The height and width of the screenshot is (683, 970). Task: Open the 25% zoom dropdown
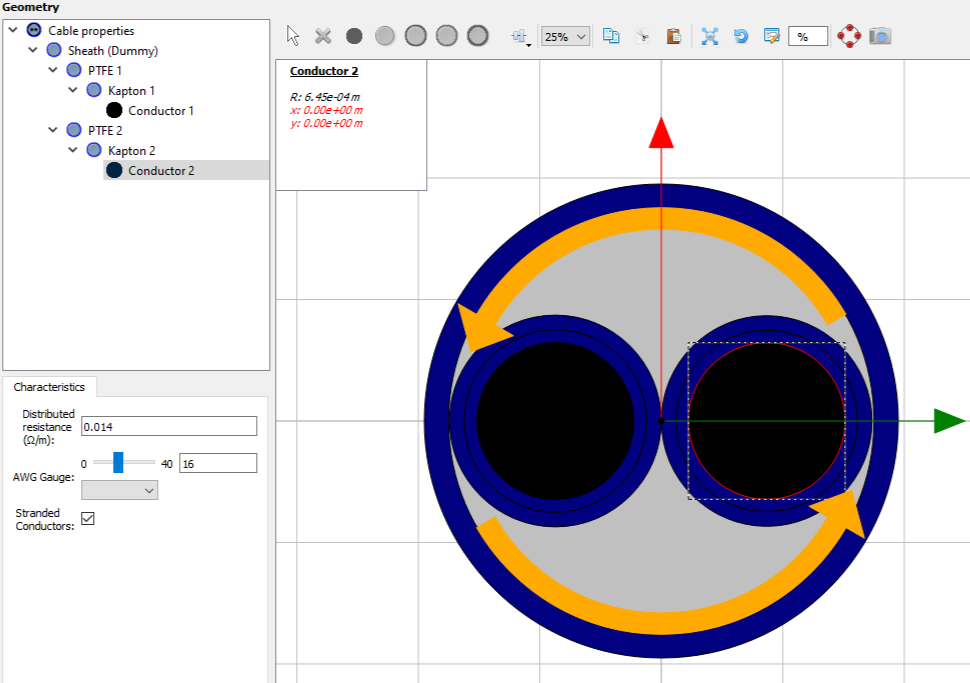click(566, 36)
